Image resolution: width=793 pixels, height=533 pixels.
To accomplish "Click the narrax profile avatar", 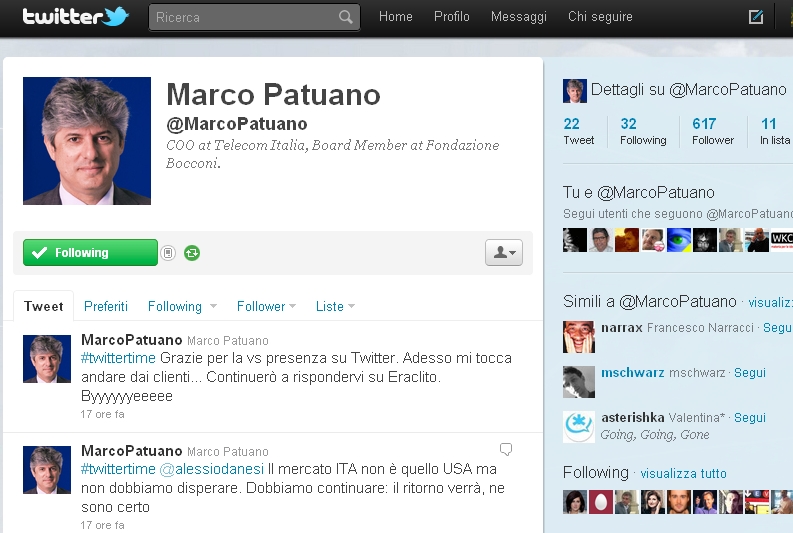I will (x=579, y=336).
